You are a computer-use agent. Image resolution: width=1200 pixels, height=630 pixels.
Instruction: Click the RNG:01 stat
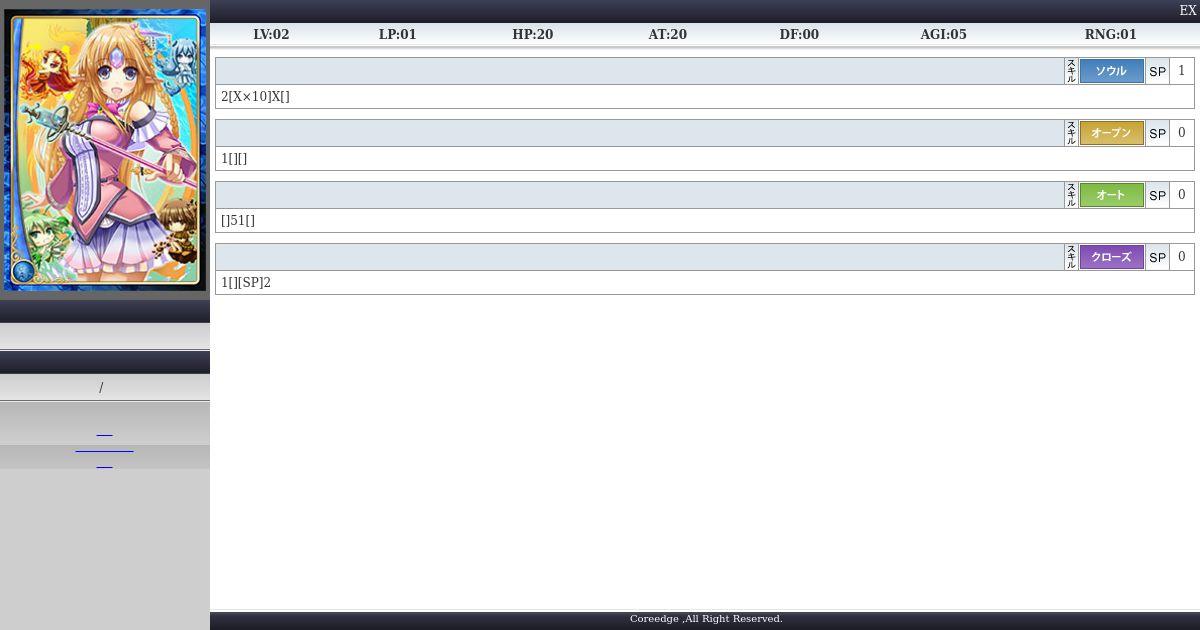1111,34
